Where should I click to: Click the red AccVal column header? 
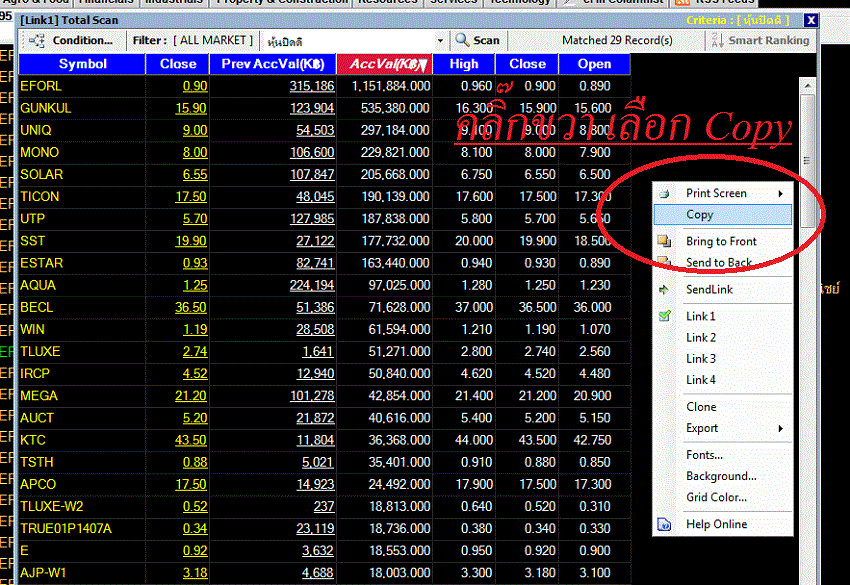coord(384,64)
